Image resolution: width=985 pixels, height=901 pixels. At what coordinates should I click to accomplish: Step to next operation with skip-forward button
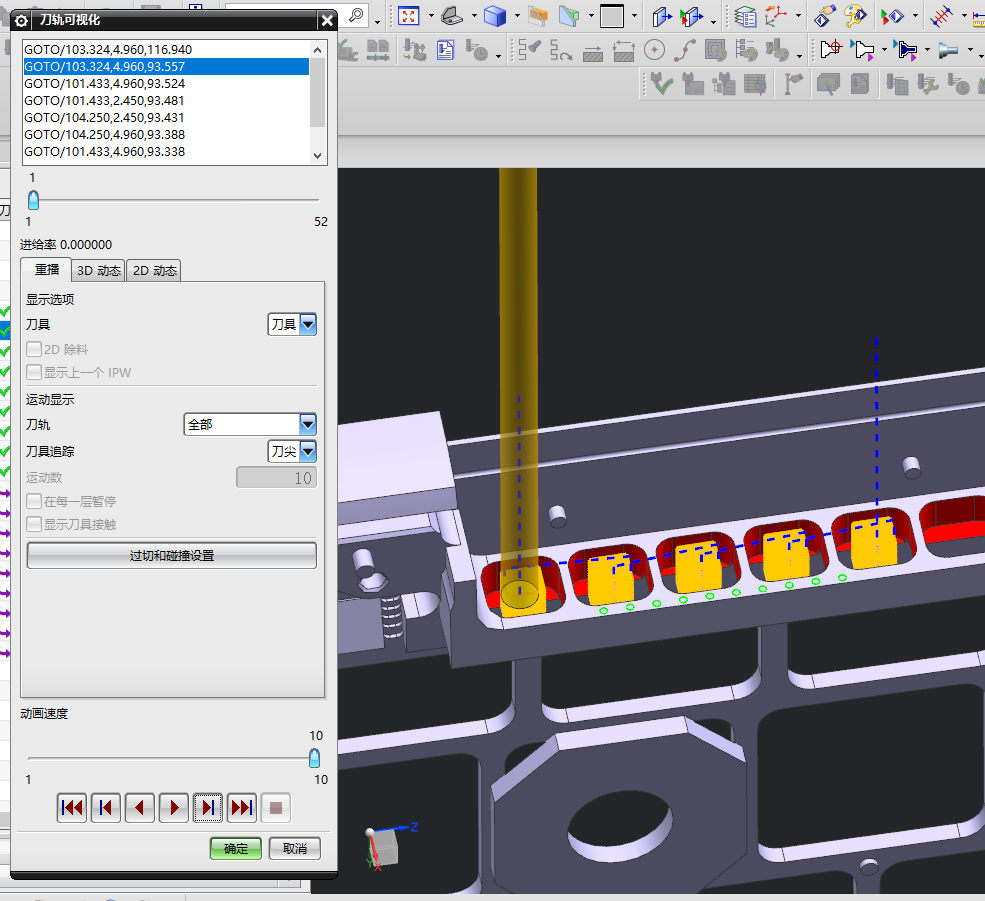(x=208, y=807)
